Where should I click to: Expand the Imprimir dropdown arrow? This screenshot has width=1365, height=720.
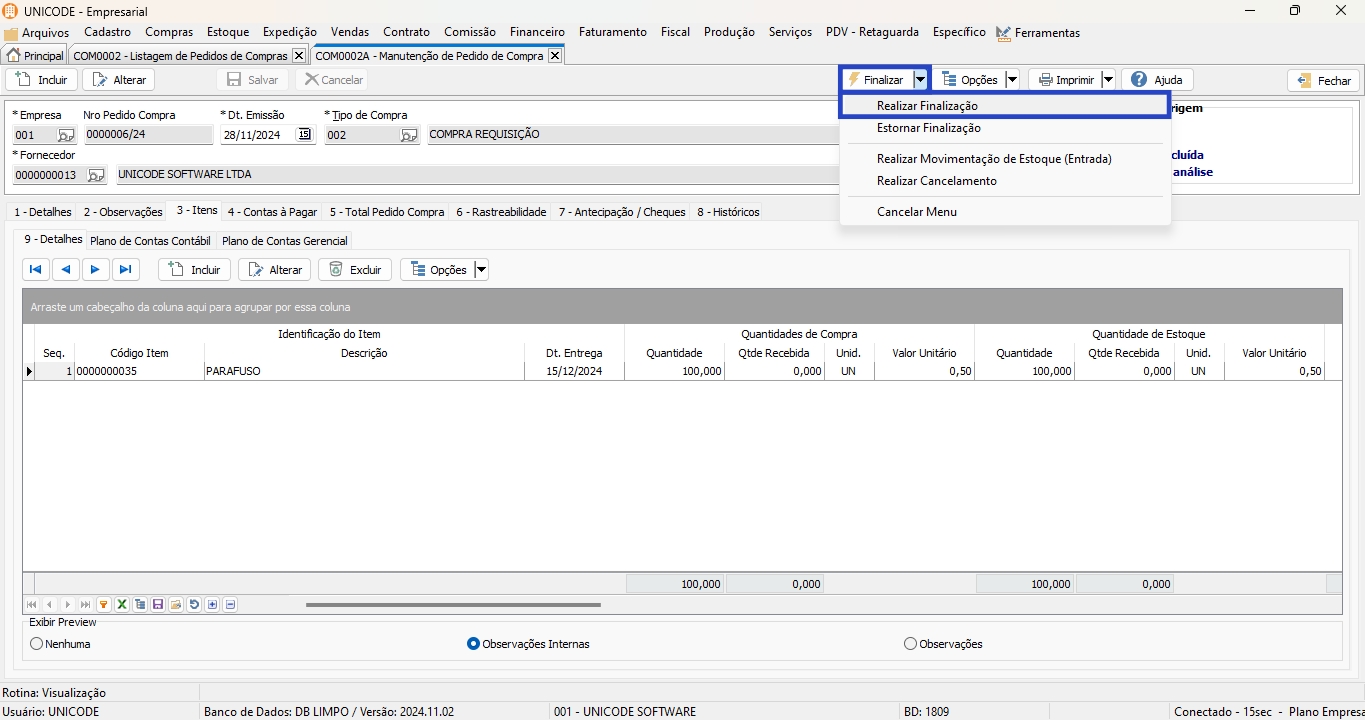[1108, 80]
